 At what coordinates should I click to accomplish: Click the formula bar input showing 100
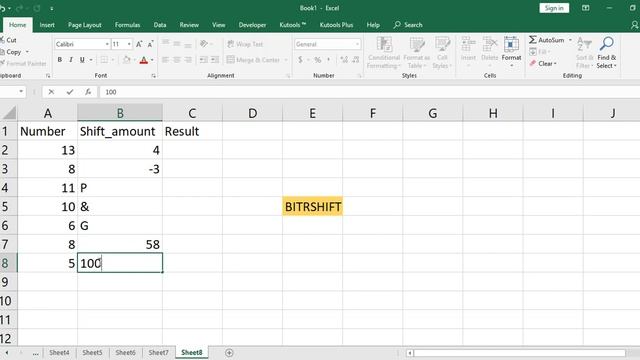click(x=369, y=92)
